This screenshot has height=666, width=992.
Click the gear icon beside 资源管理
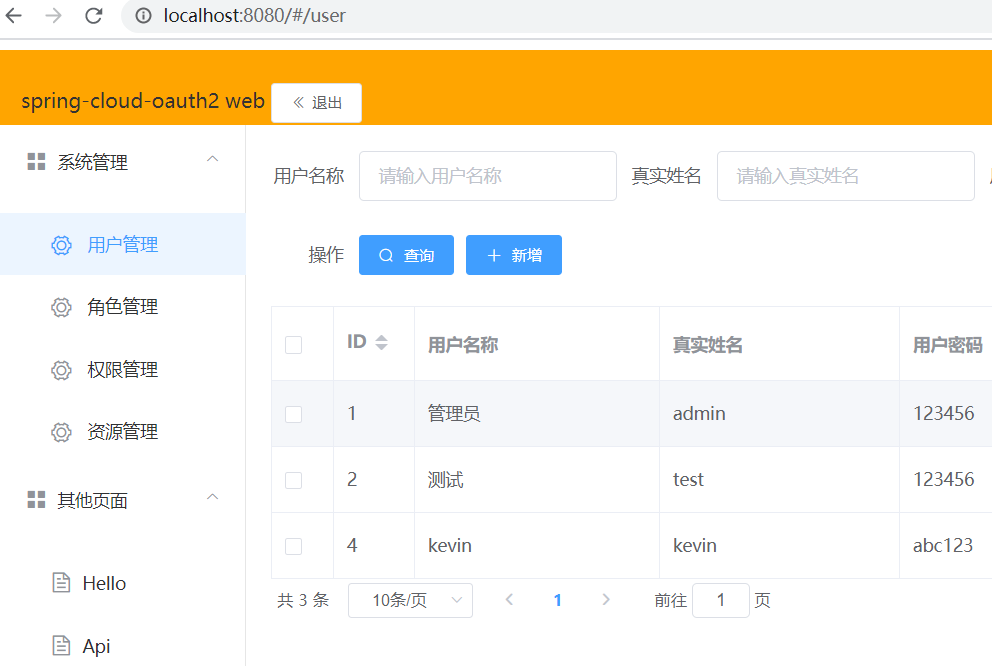click(x=61, y=432)
